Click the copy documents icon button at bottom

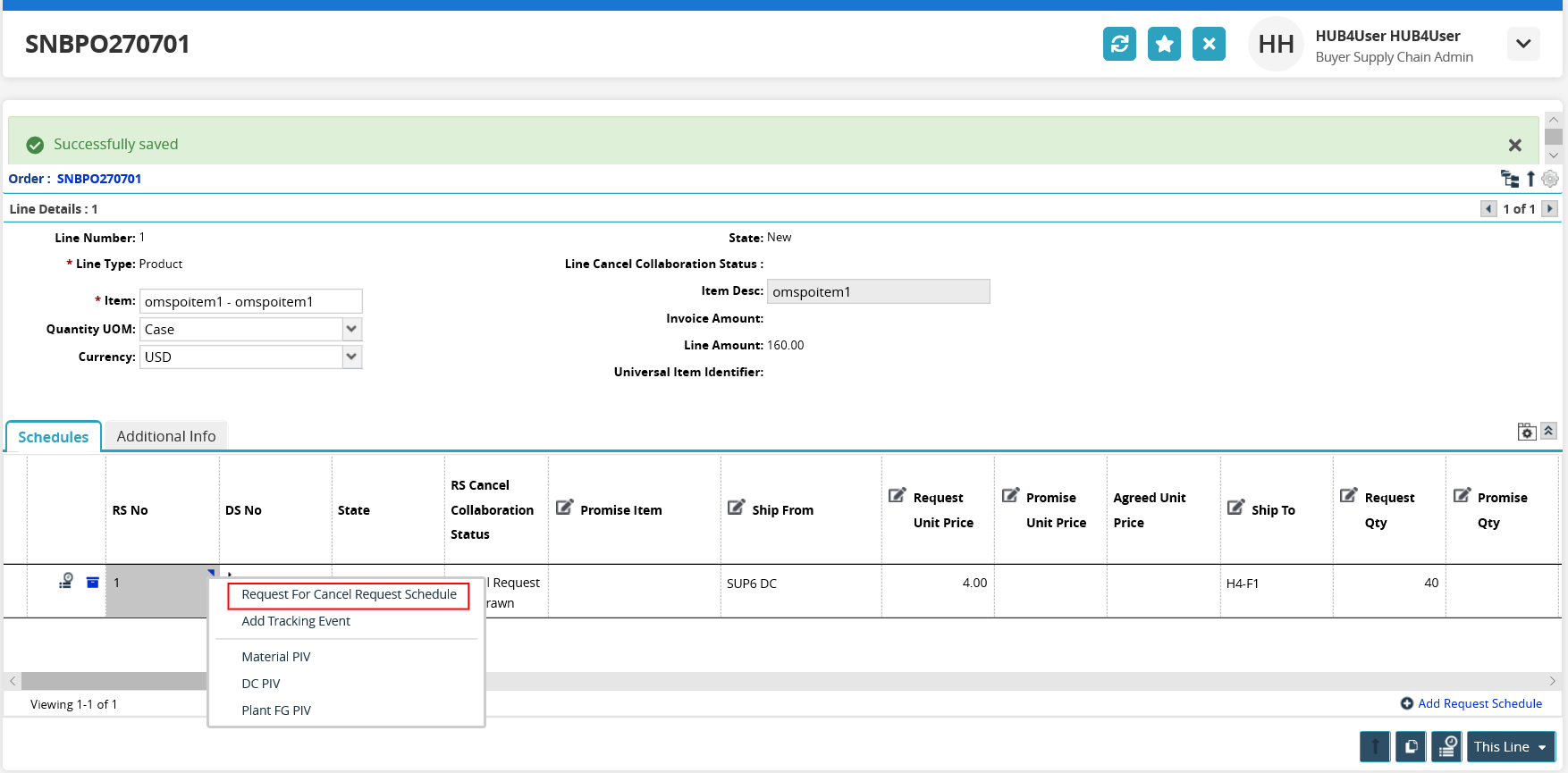(x=1411, y=746)
